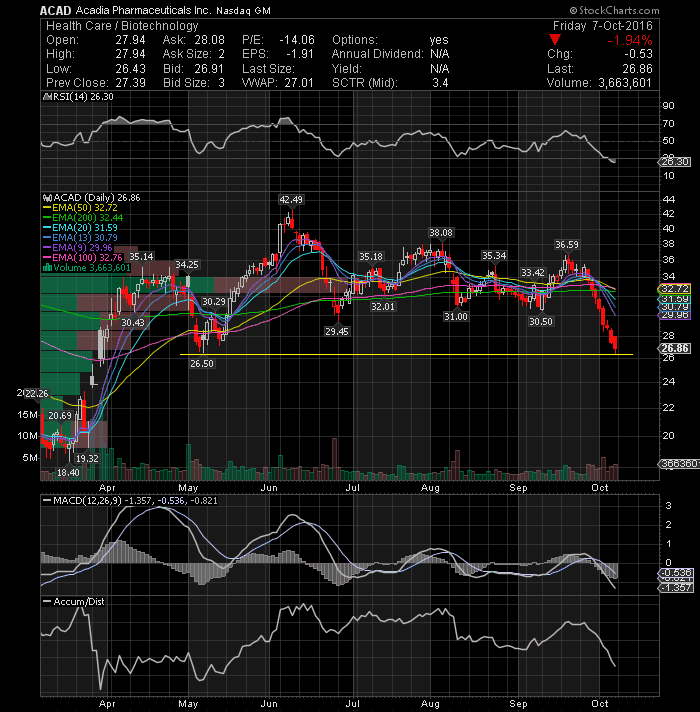Click the 38.08 August high label
The height and width of the screenshot is (712, 700).
coord(441,232)
